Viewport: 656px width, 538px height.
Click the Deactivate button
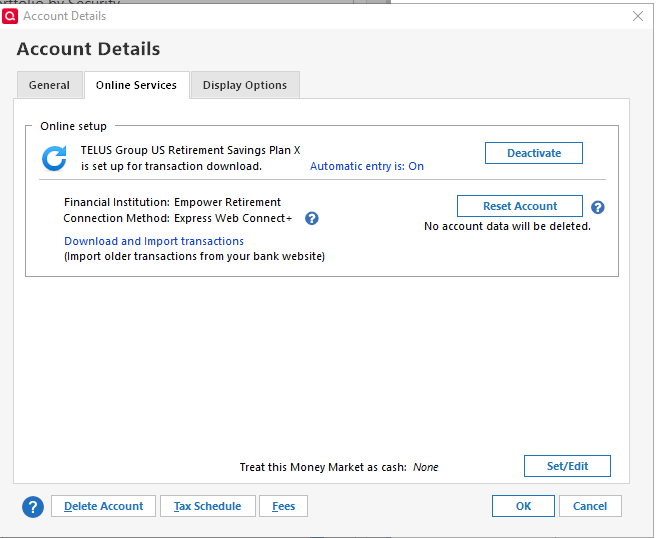(x=534, y=153)
